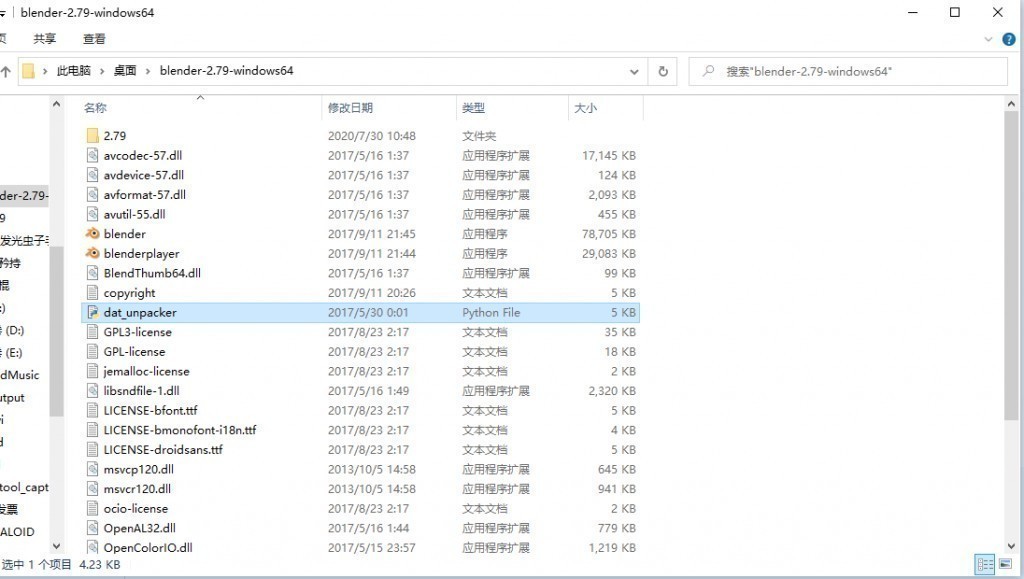
Task: Click avutil-55.dll file icon
Action: (93, 214)
